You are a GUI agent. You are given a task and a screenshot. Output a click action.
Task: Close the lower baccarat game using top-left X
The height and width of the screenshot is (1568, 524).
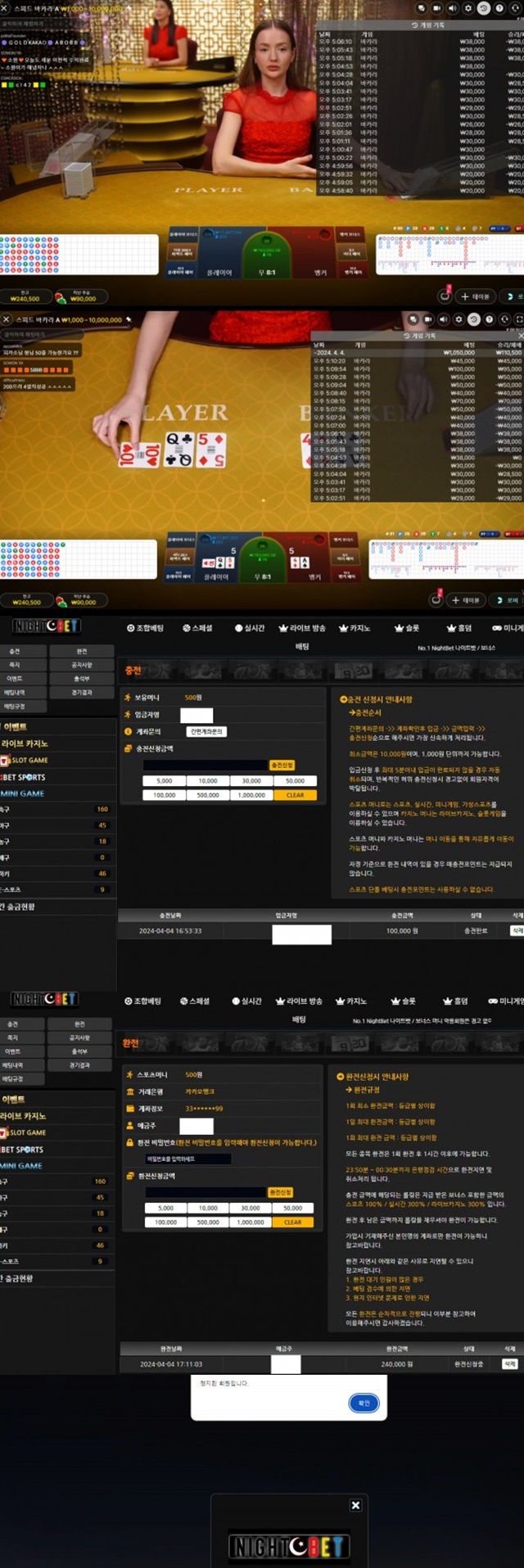pyautogui.click(x=7, y=319)
